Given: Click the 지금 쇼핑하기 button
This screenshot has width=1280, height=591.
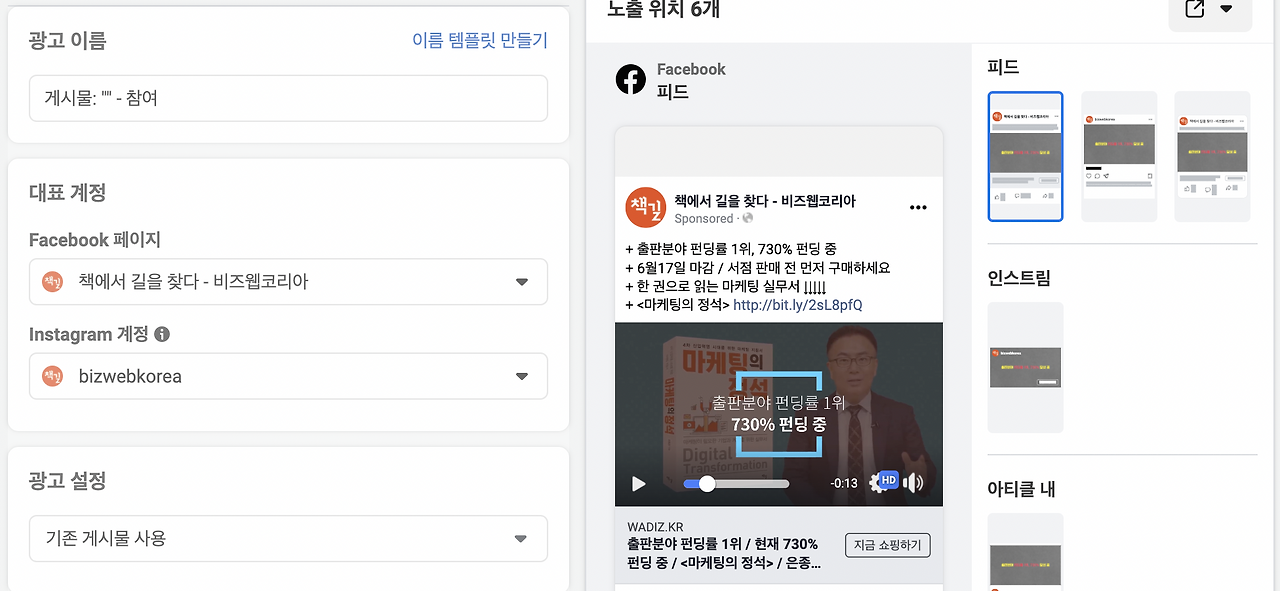Looking at the screenshot, I should [x=888, y=545].
